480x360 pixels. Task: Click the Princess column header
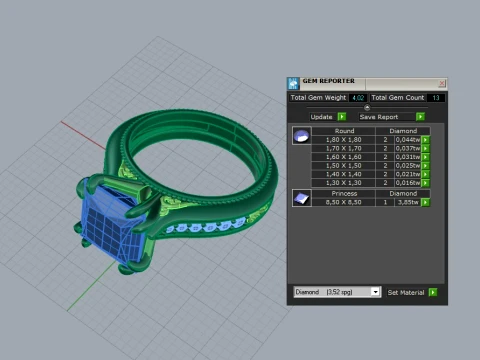[344, 193]
